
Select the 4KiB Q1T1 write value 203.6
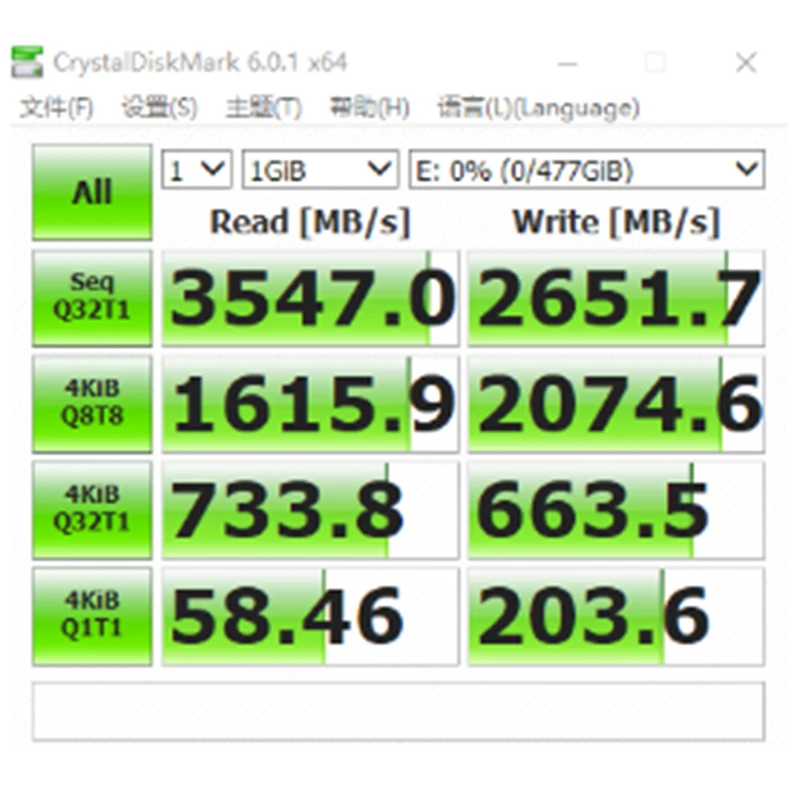pos(616,616)
